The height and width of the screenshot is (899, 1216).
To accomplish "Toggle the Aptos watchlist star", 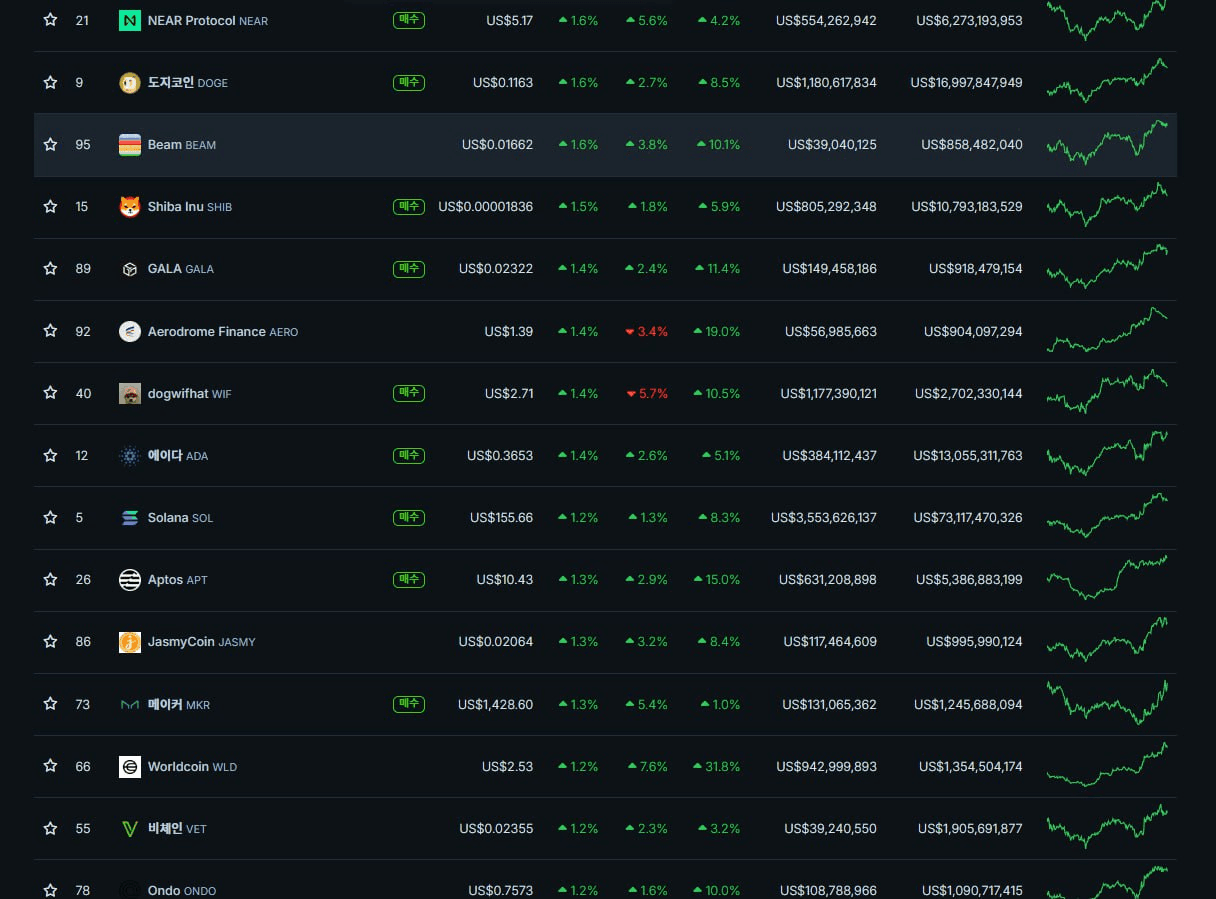I will (50, 579).
